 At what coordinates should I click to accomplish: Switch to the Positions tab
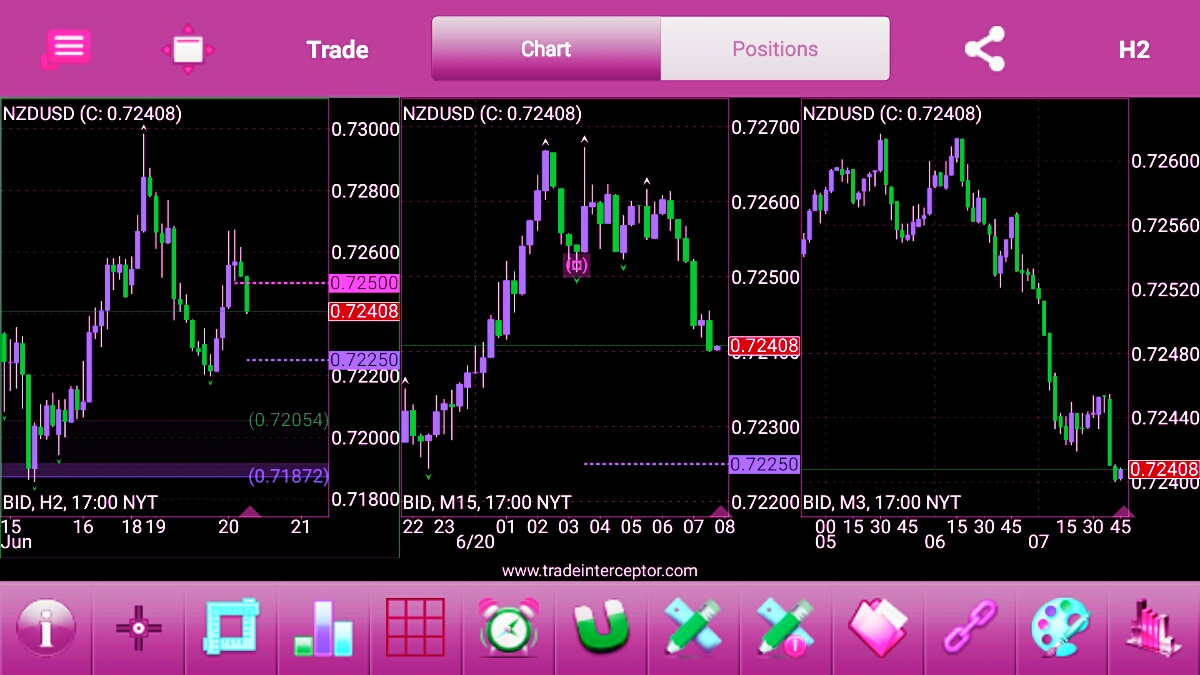[775, 49]
